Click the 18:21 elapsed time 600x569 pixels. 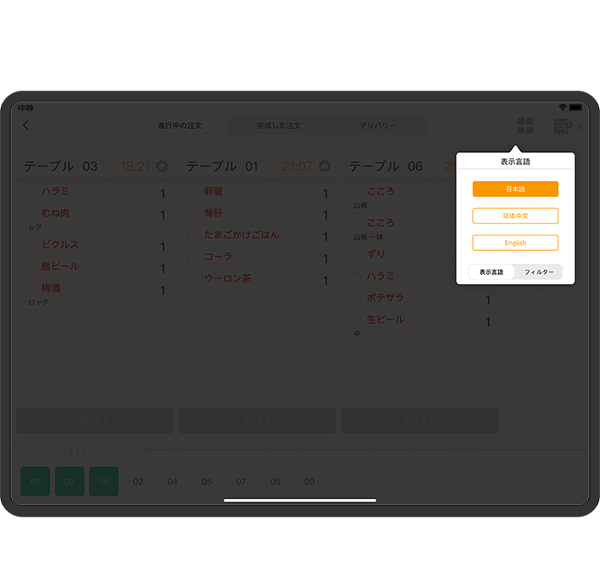tap(135, 166)
